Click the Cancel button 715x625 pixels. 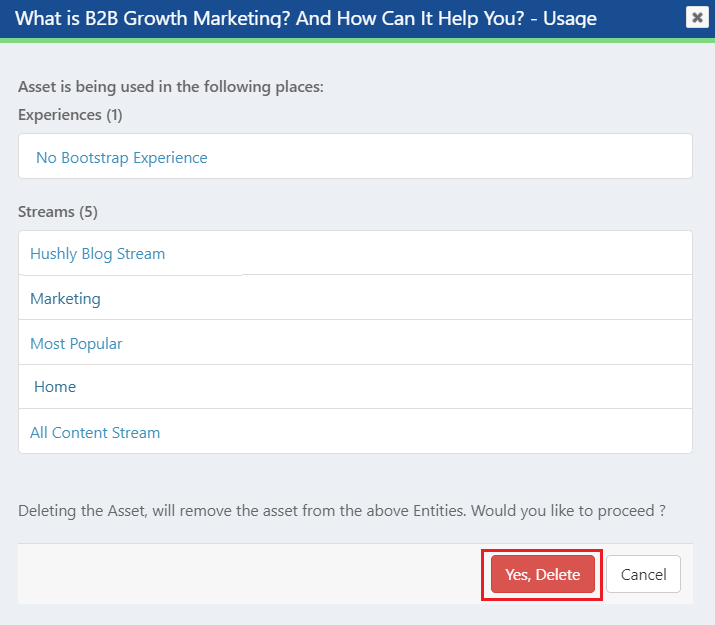pos(643,574)
